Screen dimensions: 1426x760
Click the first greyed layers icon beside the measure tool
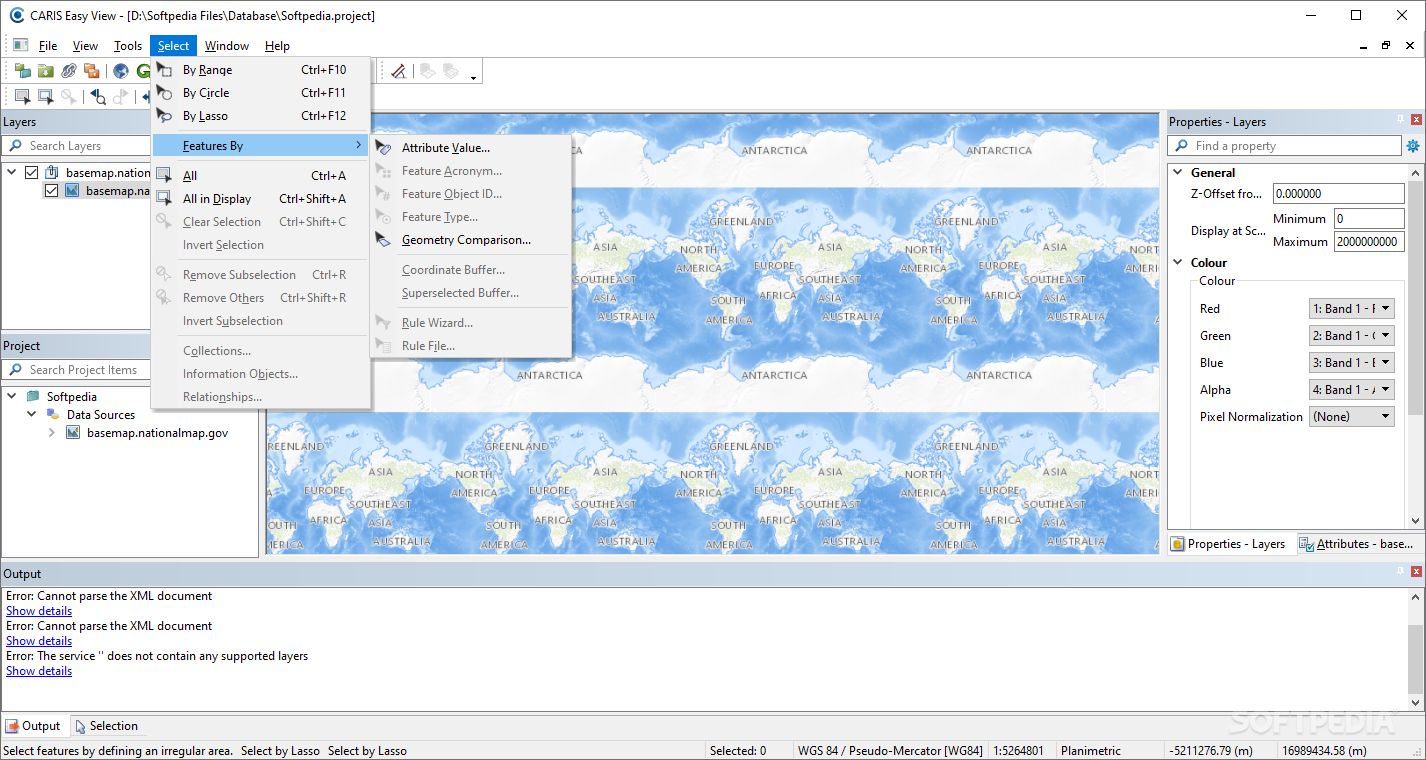click(x=427, y=71)
